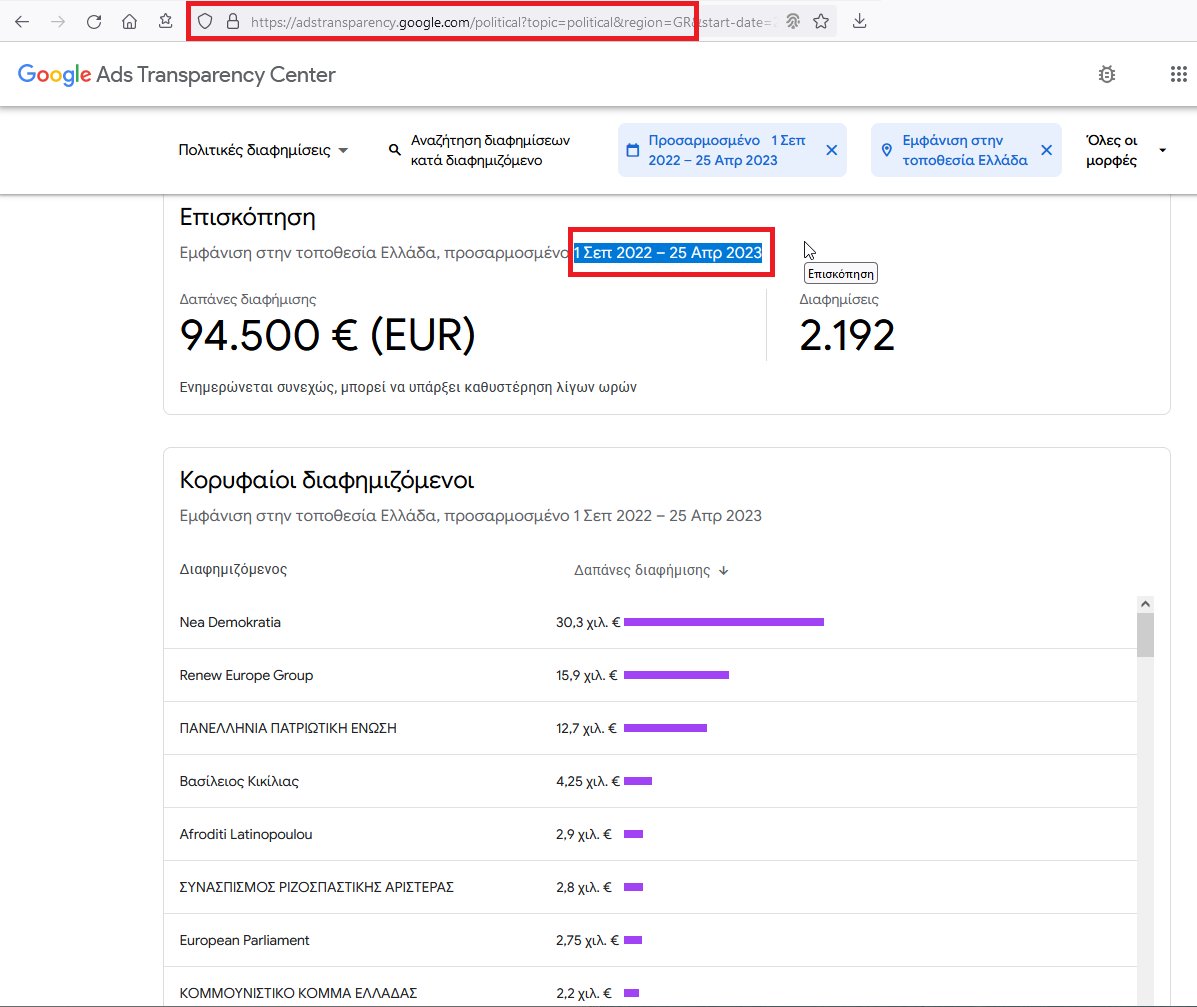Open the browser downloads panel
Screen dimensions: 1197x1007
pos(860,21)
